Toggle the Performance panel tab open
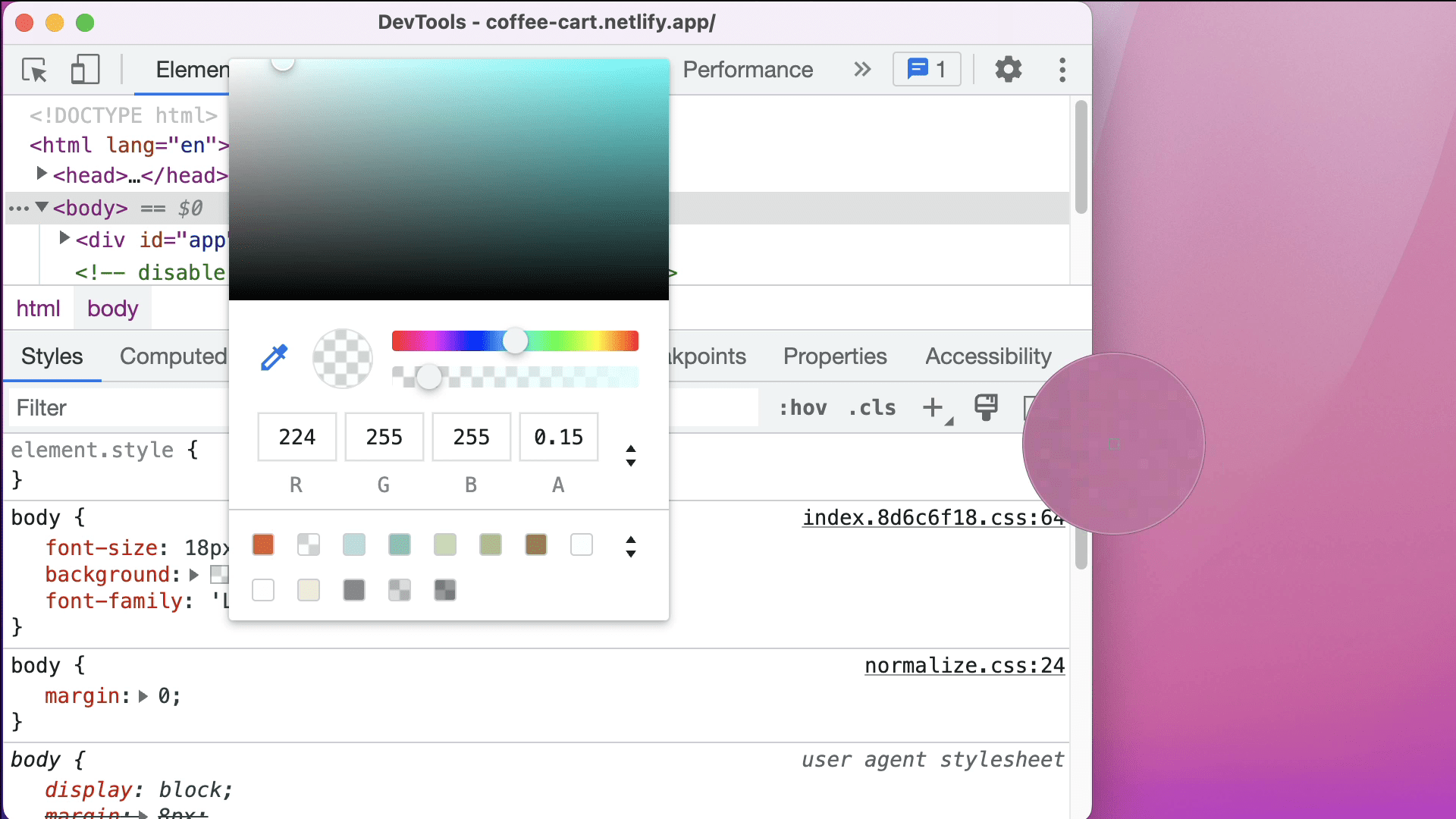Screen dimensions: 1456x819 [x=747, y=69]
